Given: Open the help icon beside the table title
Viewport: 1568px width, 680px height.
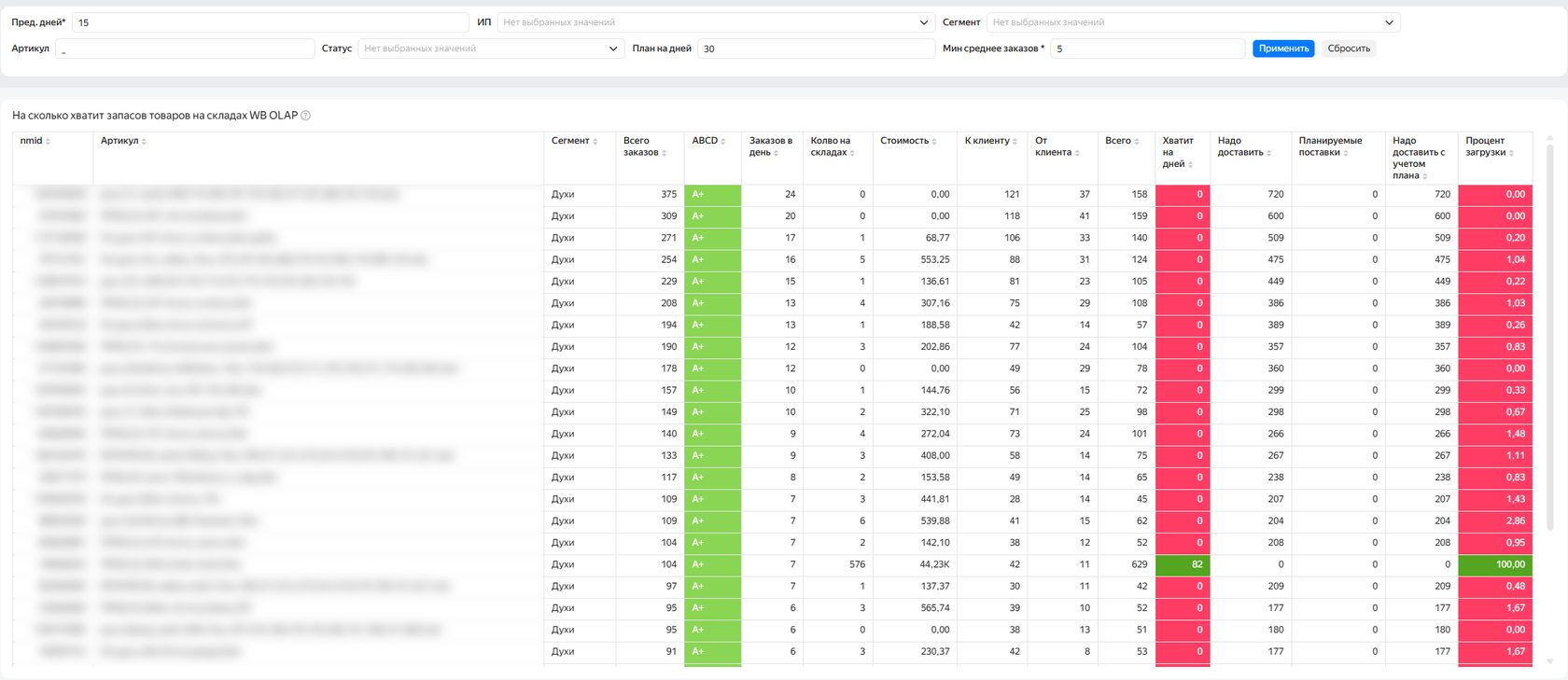Looking at the screenshot, I should tap(306, 116).
